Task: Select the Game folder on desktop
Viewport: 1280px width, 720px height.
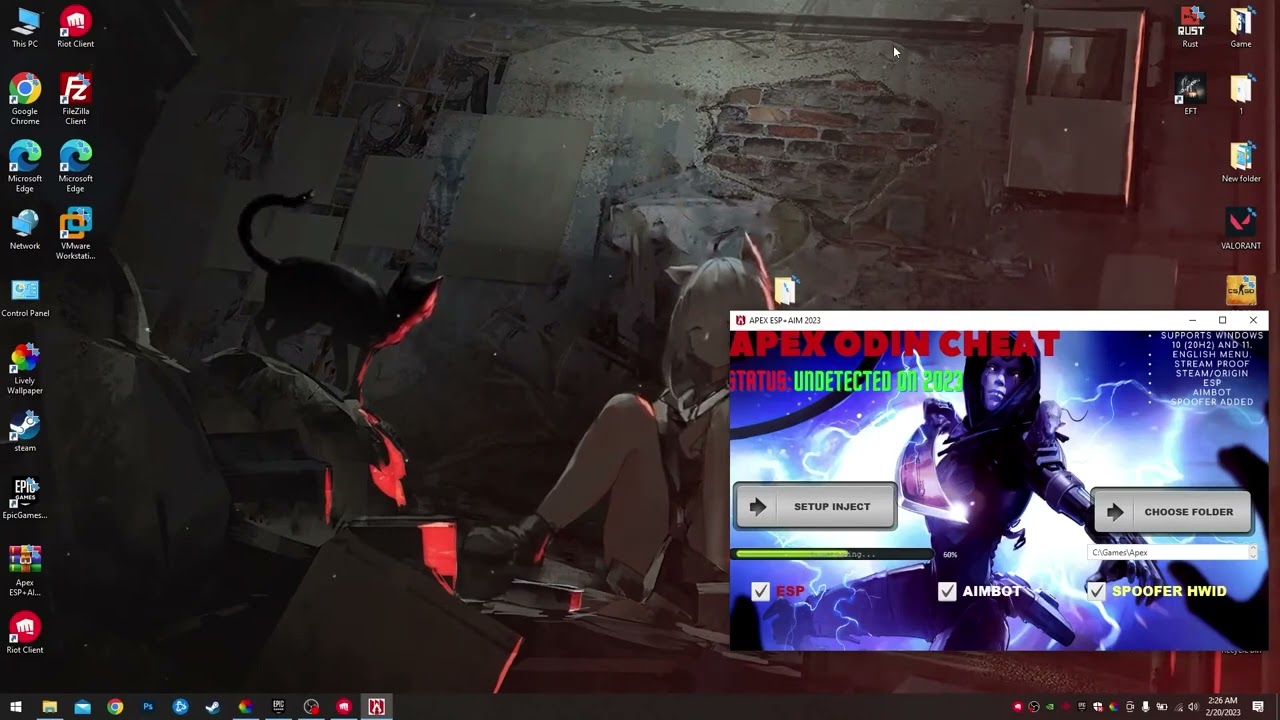Action: pos(1241,28)
